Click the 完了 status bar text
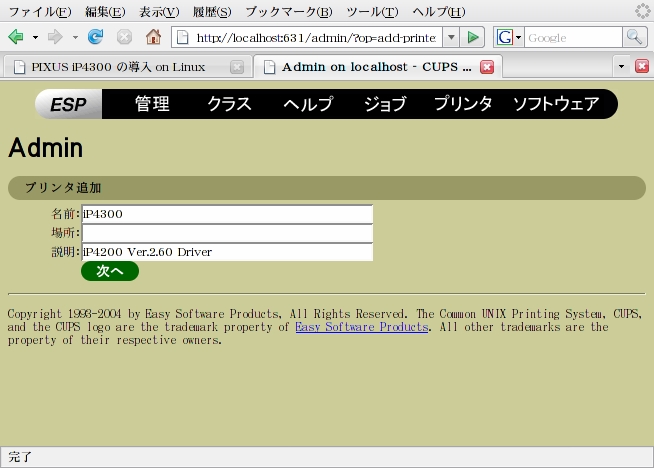 click(x=20, y=457)
